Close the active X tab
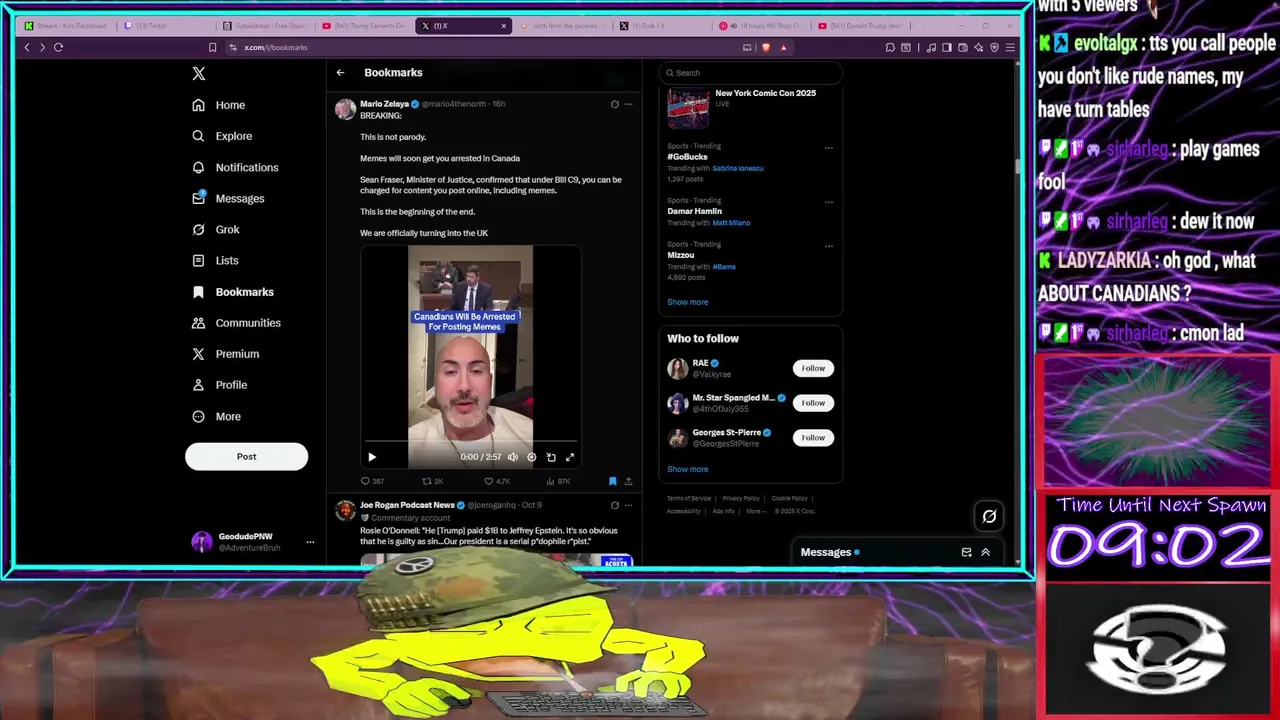This screenshot has height=720, width=1280. pyautogui.click(x=504, y=26)
